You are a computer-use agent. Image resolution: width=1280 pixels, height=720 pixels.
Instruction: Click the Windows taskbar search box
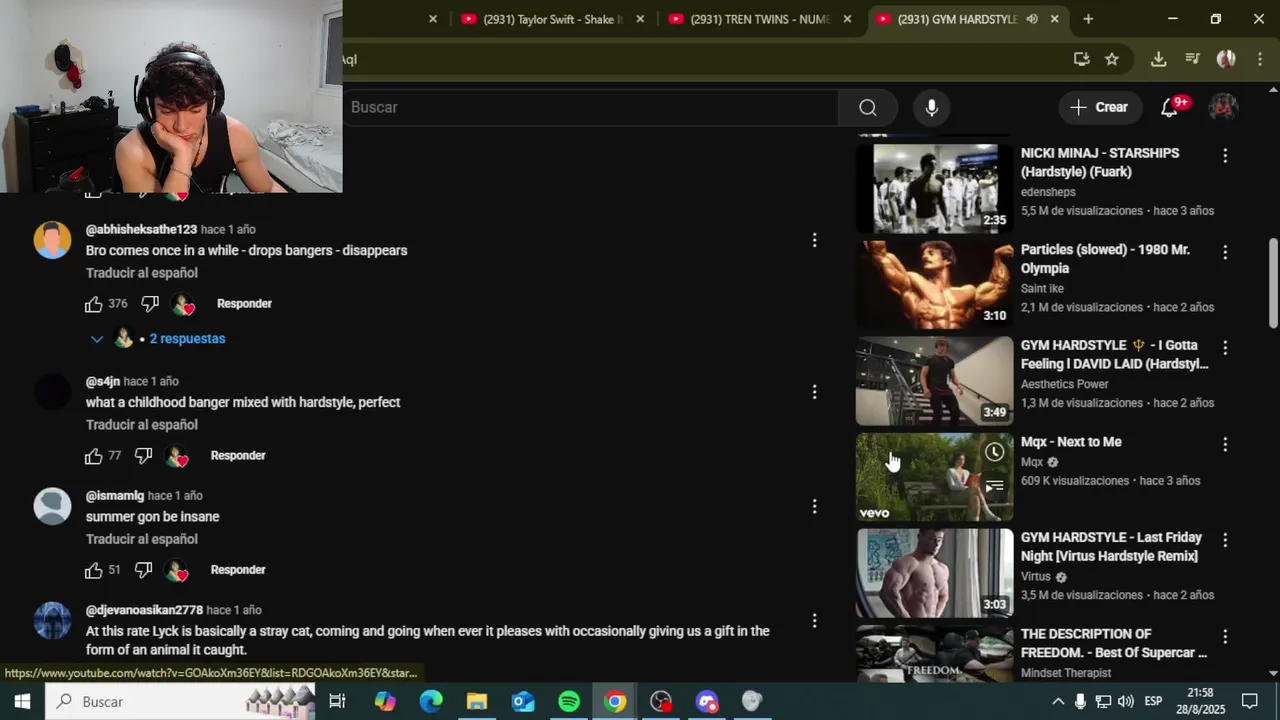(181, 701)
